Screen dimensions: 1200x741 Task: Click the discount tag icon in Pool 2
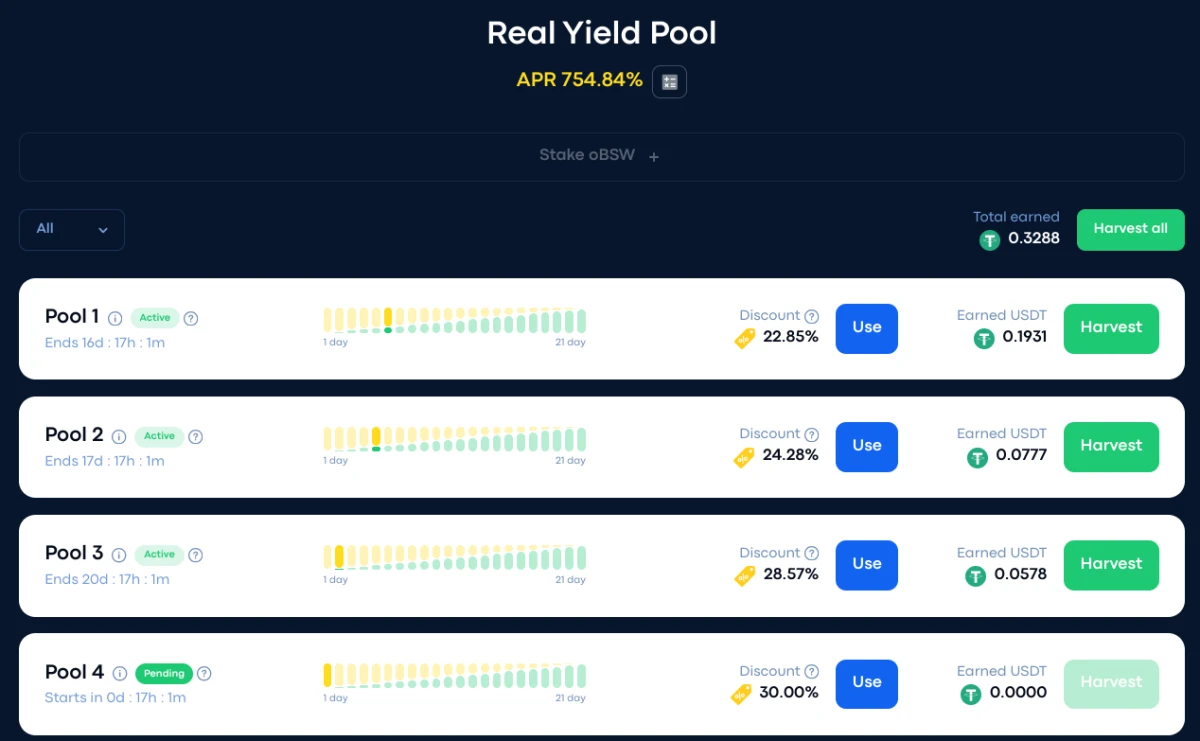(744, 457)
